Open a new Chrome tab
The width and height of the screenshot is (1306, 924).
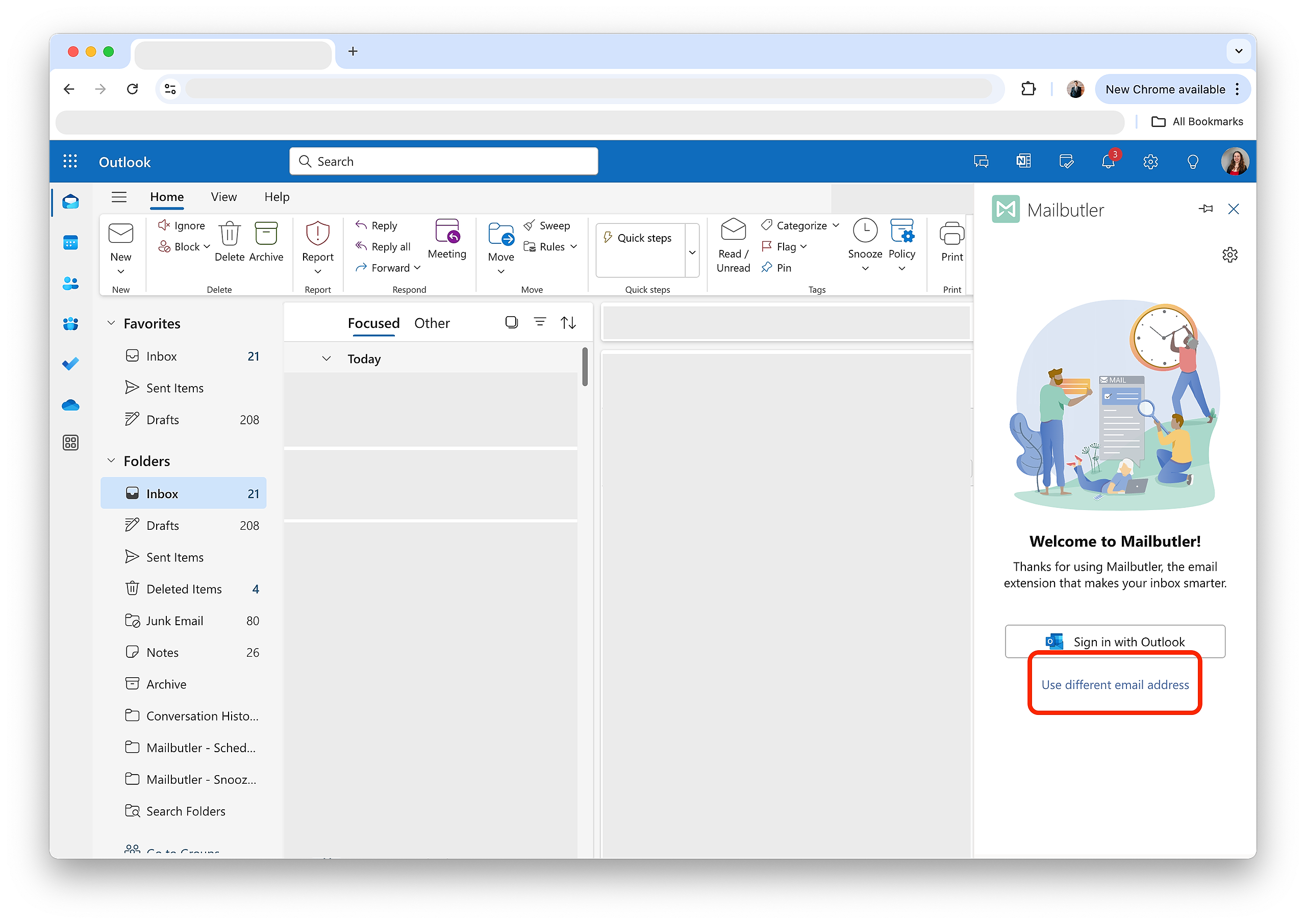[x=353, y=51]
